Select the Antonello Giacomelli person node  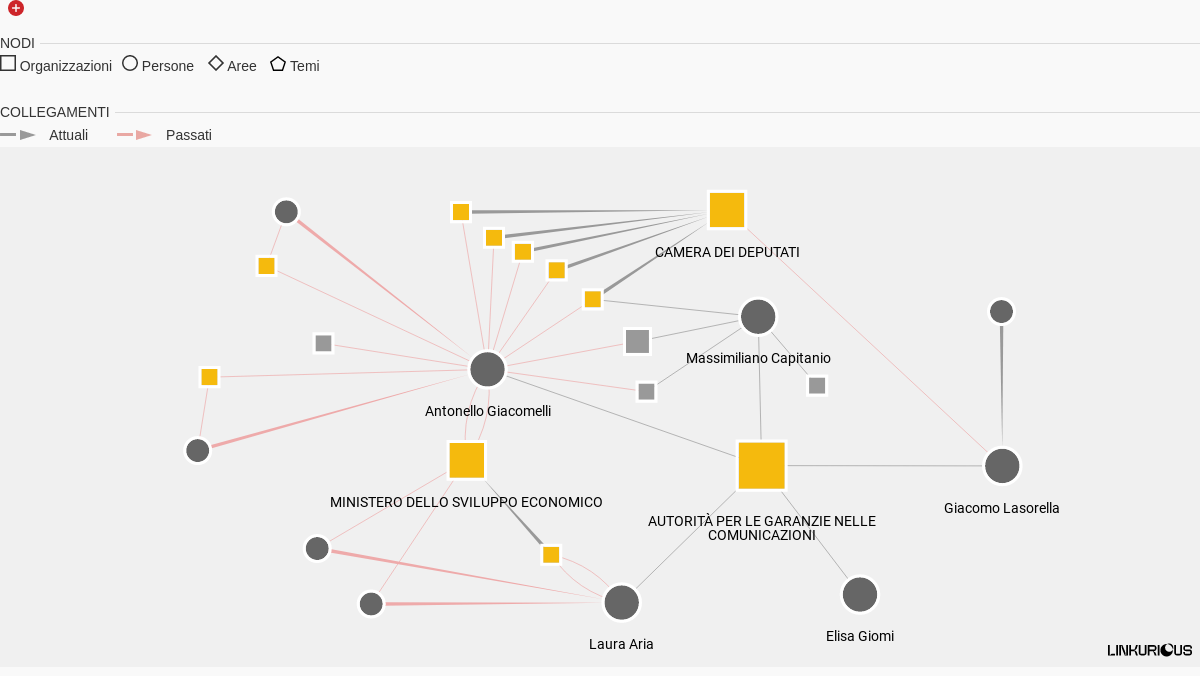tap(488, 369)
